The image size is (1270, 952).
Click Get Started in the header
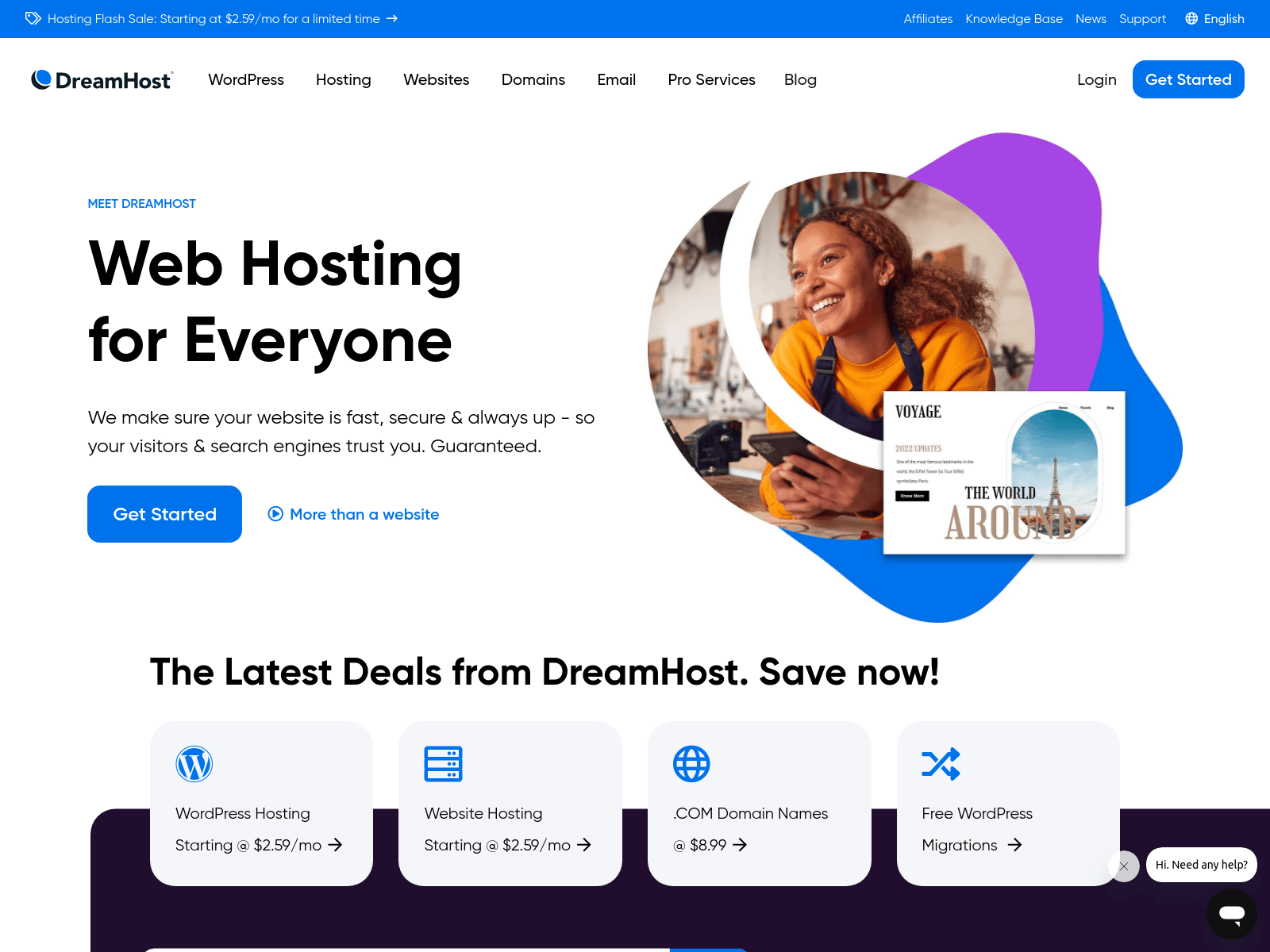pos(1188,79)
